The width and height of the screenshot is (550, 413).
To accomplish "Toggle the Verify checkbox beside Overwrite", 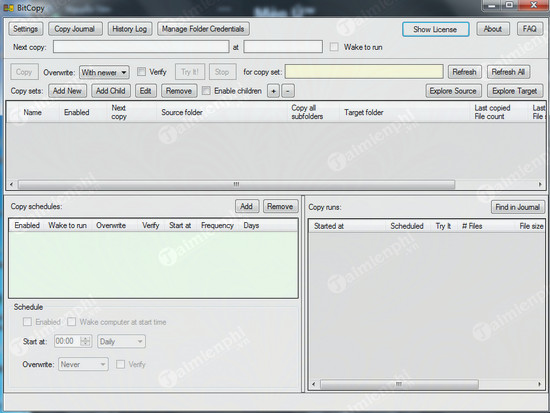I will (x=141, y=72).
